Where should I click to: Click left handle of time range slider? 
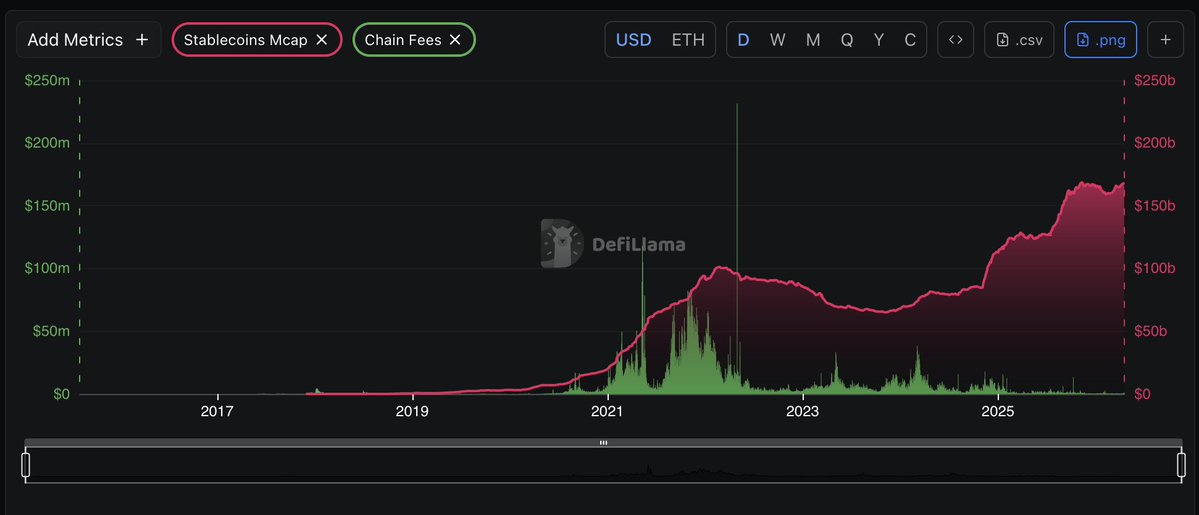(26, 465)
